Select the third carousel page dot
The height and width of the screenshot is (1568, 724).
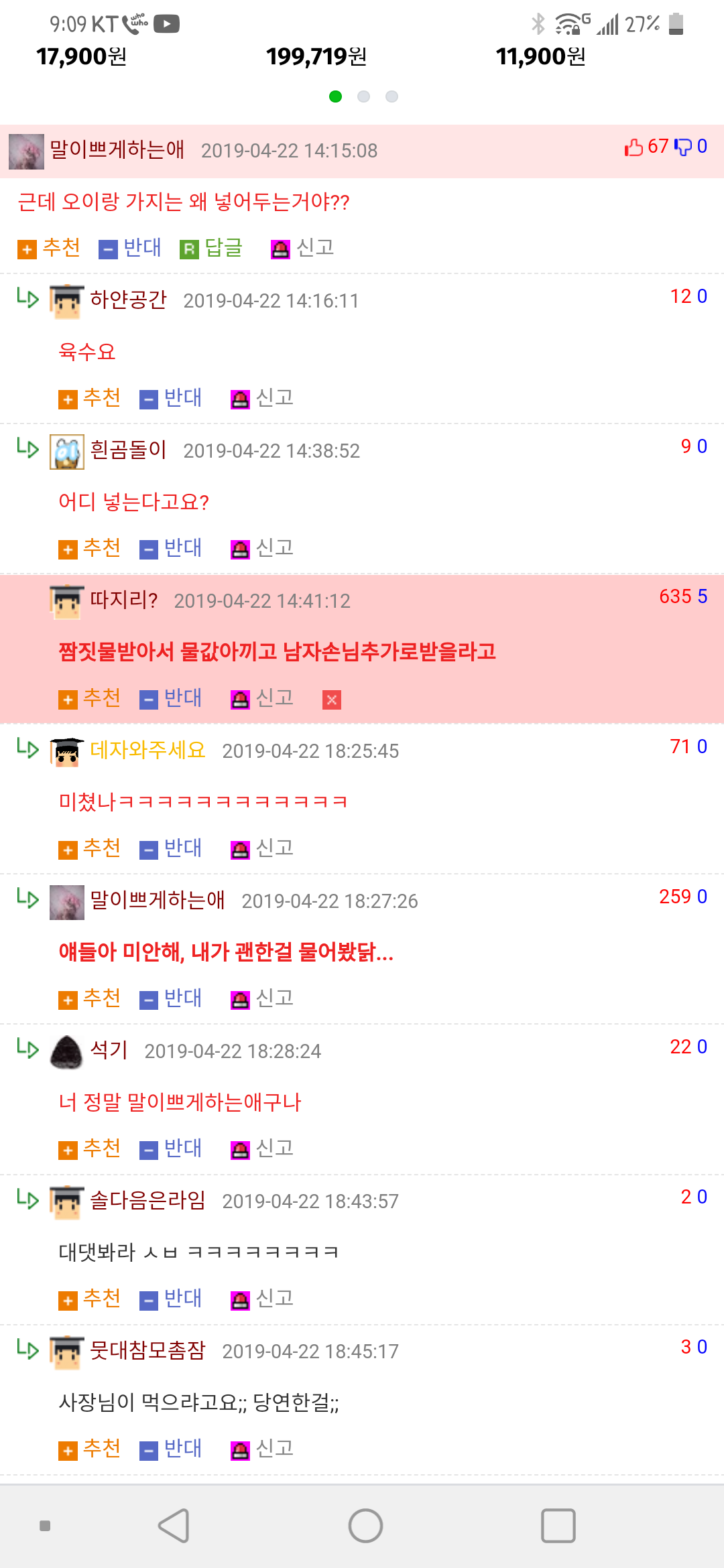click(x=391, y=96)
